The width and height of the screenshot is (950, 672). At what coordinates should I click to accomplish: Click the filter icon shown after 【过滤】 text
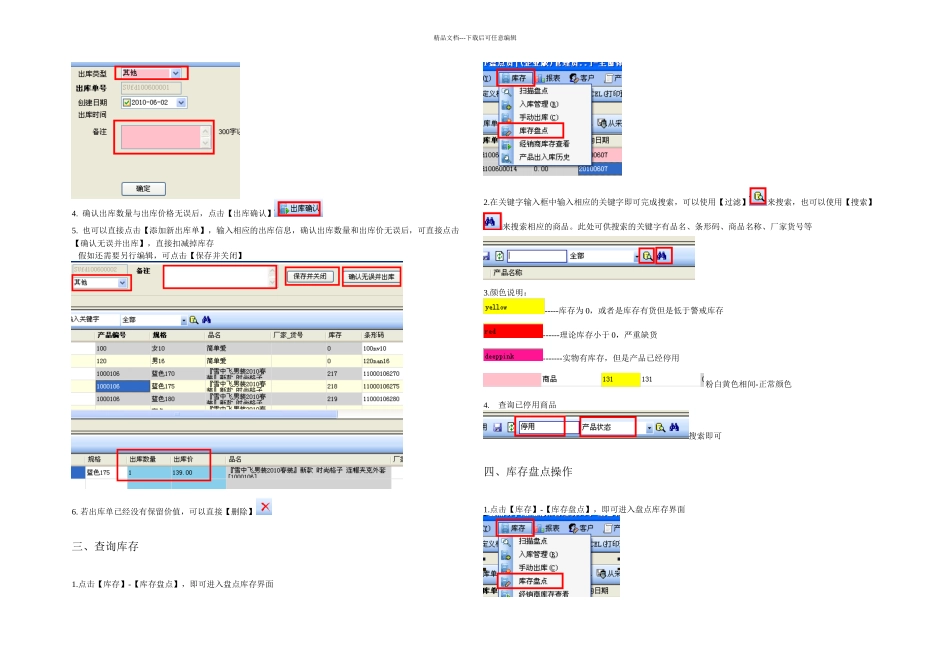point(758,196)
